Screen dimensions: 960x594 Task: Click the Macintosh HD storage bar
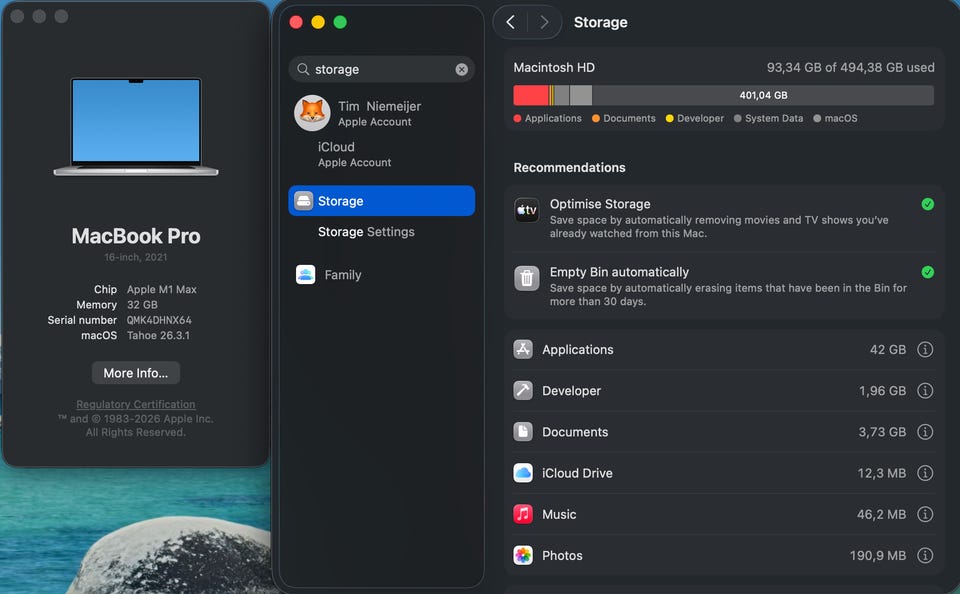tap(723, 96)
